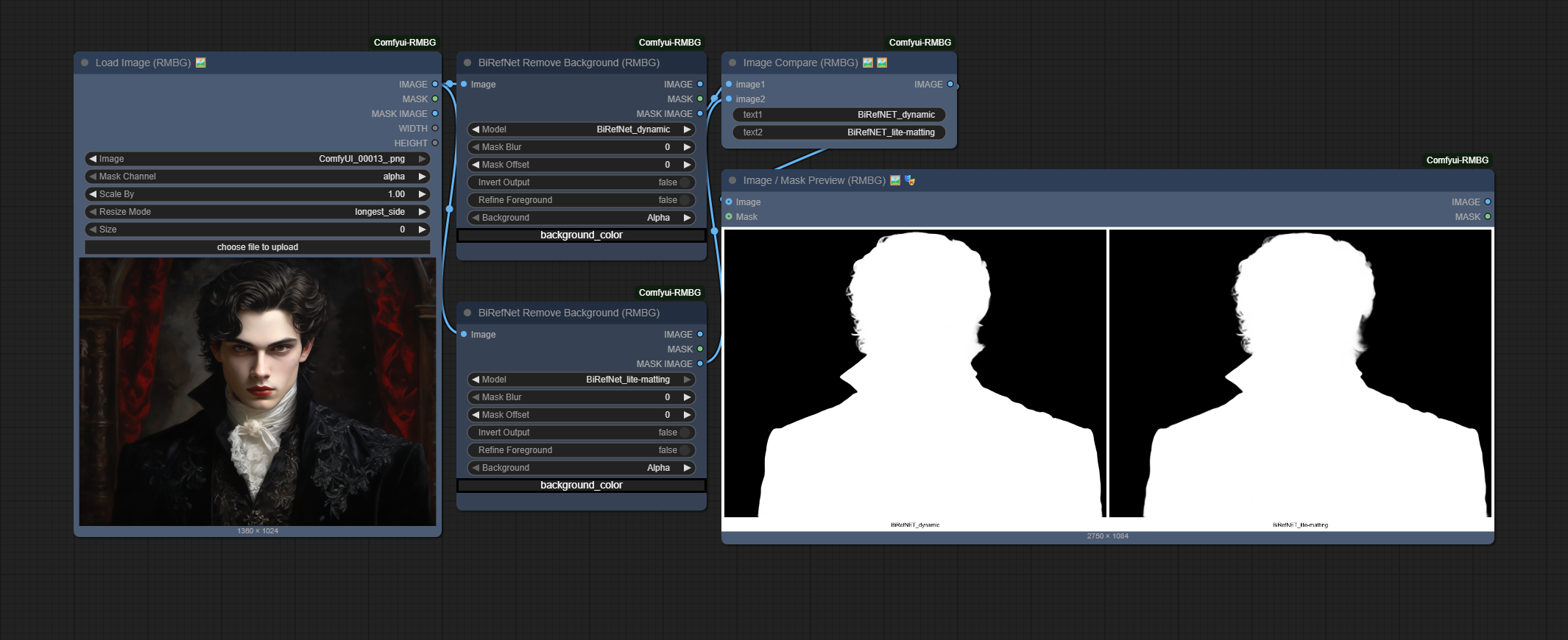Click the Image Compare node collapse dot
This screenshot has height=640, width=1568.
[x=732, y=63]
